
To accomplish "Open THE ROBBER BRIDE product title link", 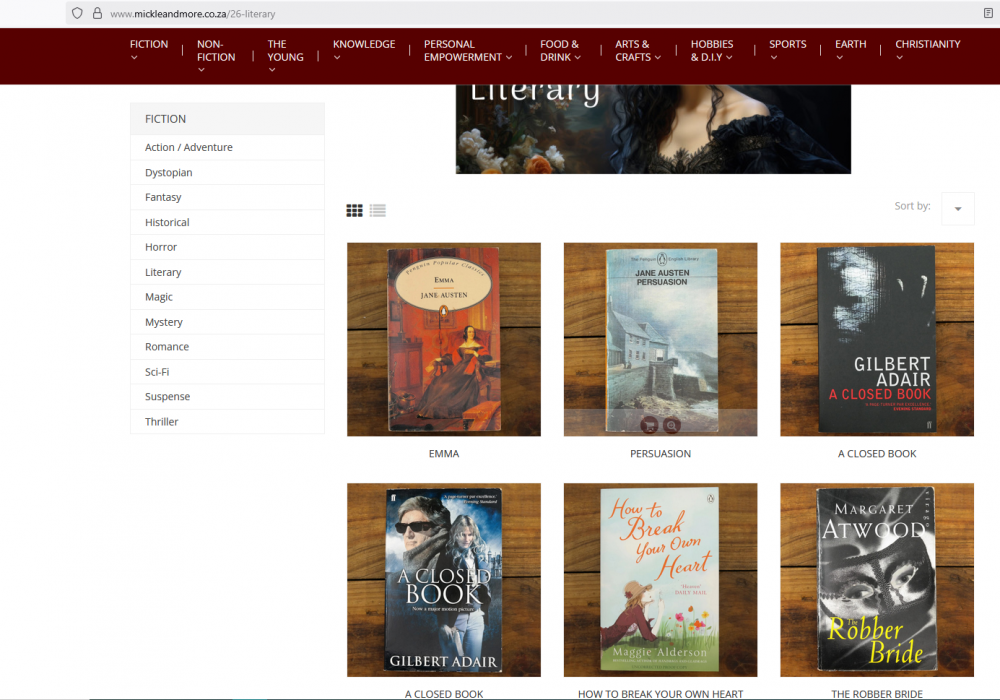I will (876, 693).
